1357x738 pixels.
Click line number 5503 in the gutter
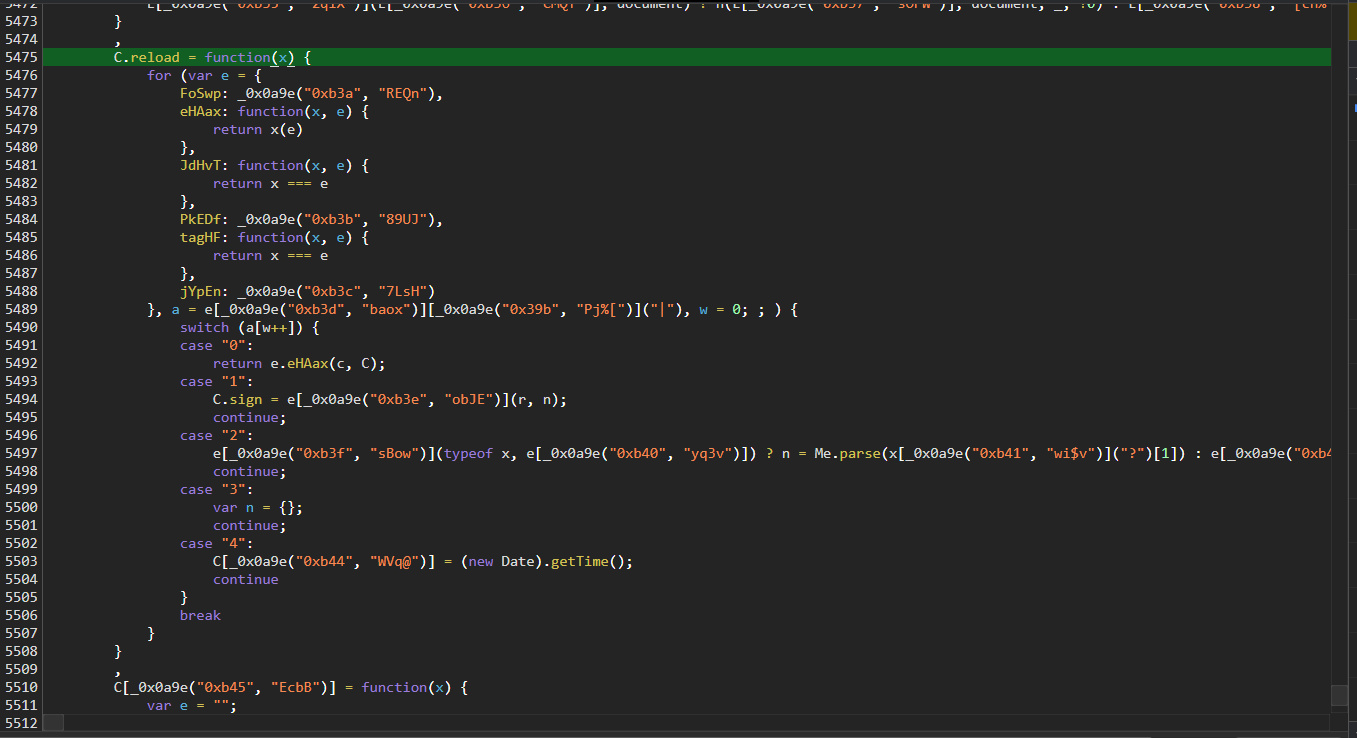[x=22, y=561]
